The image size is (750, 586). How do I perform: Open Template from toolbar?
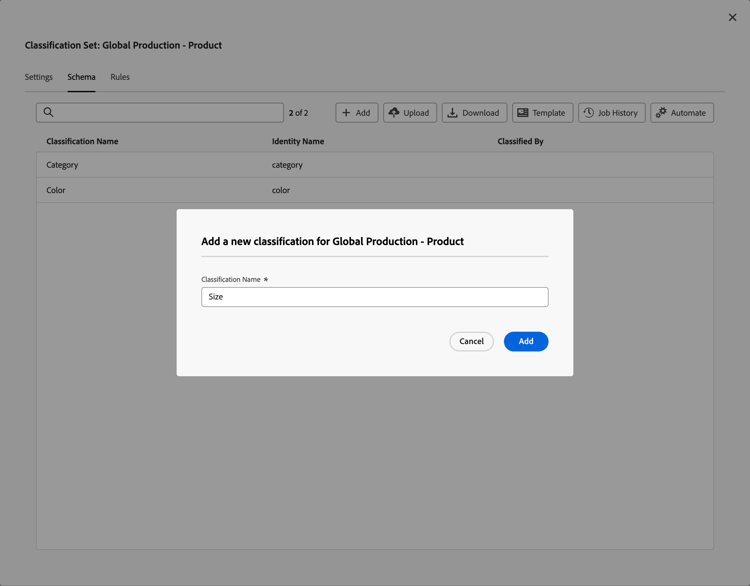pyautogui.click(x=542, y=113)
